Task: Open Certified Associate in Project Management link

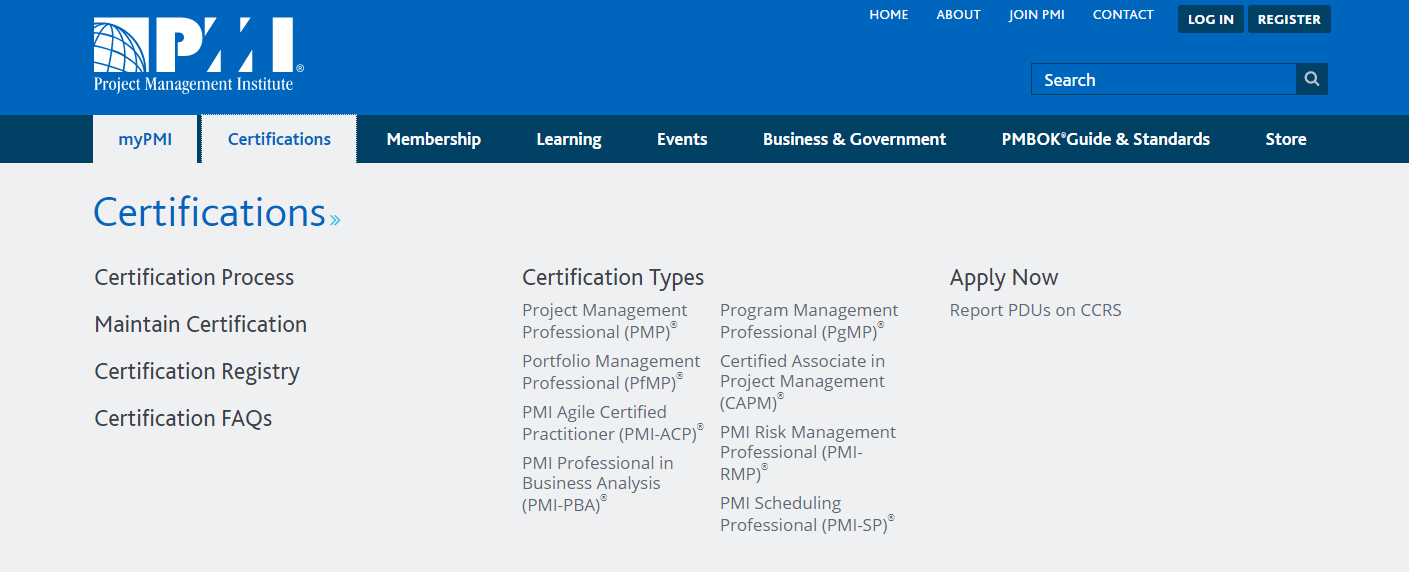Action: tap(802, 381)
